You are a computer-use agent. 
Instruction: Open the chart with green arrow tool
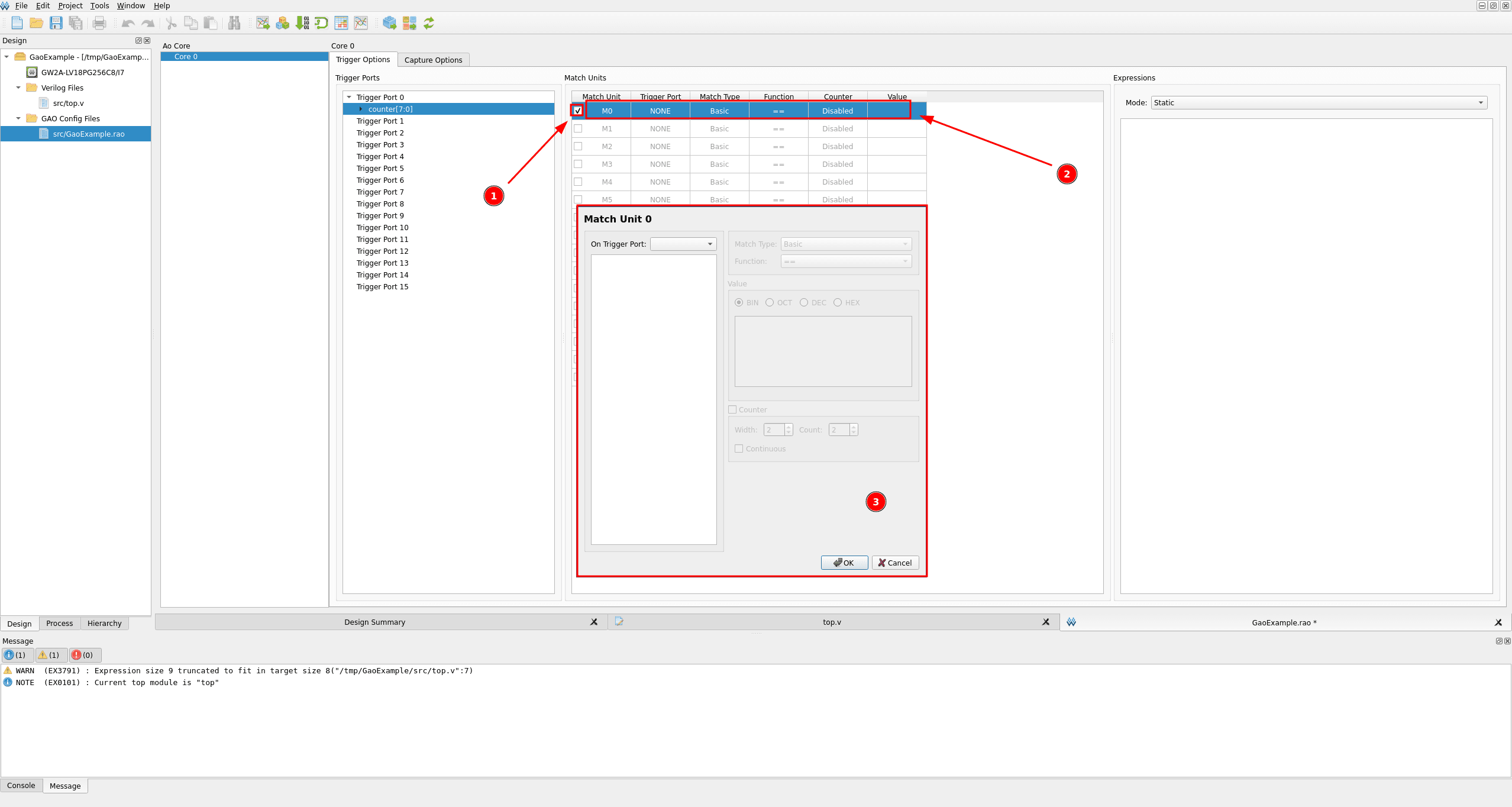263,23
